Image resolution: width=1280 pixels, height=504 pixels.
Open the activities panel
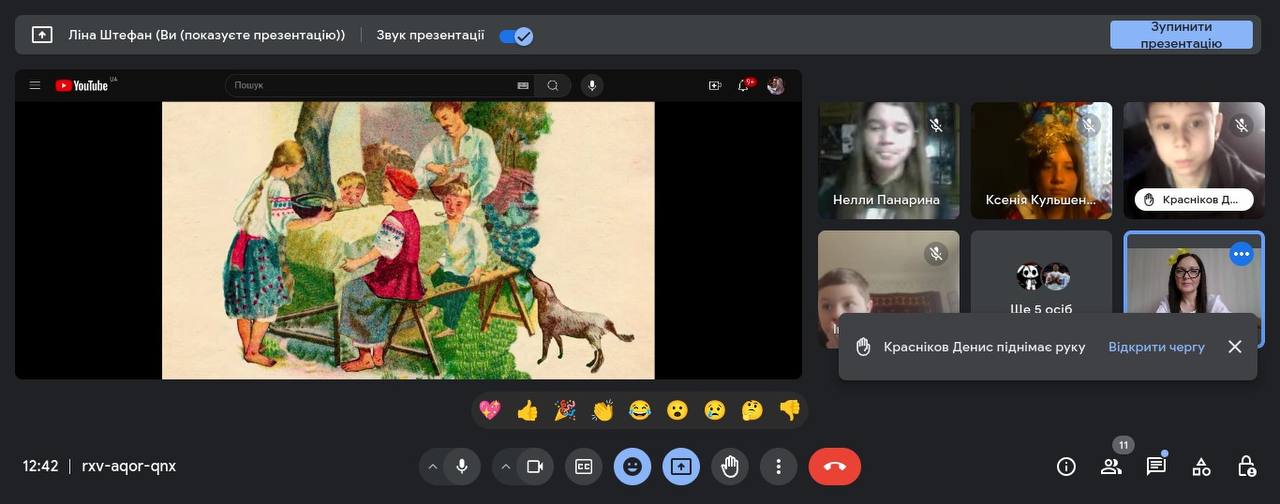(1201, 466)
